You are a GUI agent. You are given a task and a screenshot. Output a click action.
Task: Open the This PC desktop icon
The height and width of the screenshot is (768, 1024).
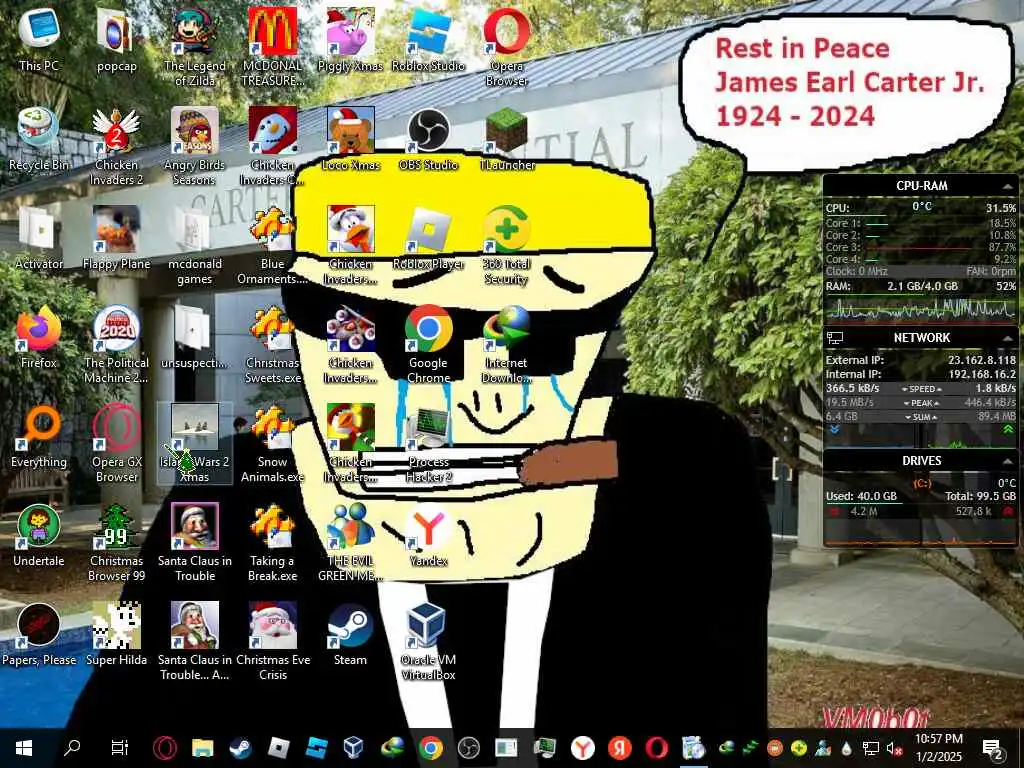[39, 39]
